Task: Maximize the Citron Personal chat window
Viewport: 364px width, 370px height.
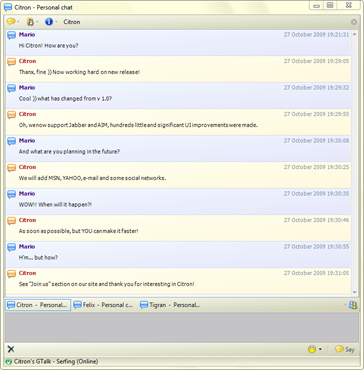Action: click(x=330, y=5)
